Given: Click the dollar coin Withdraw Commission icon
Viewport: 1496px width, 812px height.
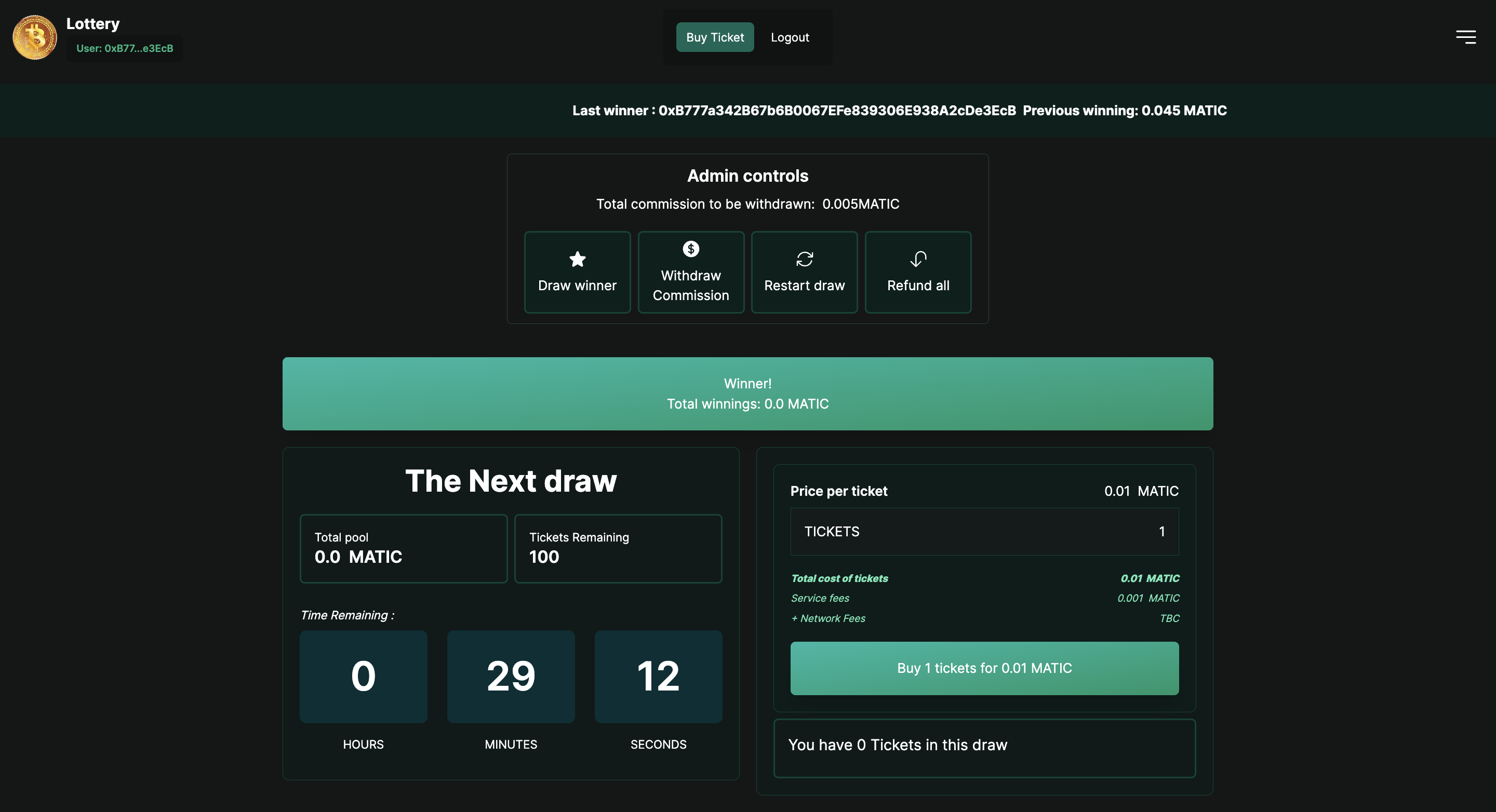Looking at the screenshot, I should coord(690,249).
